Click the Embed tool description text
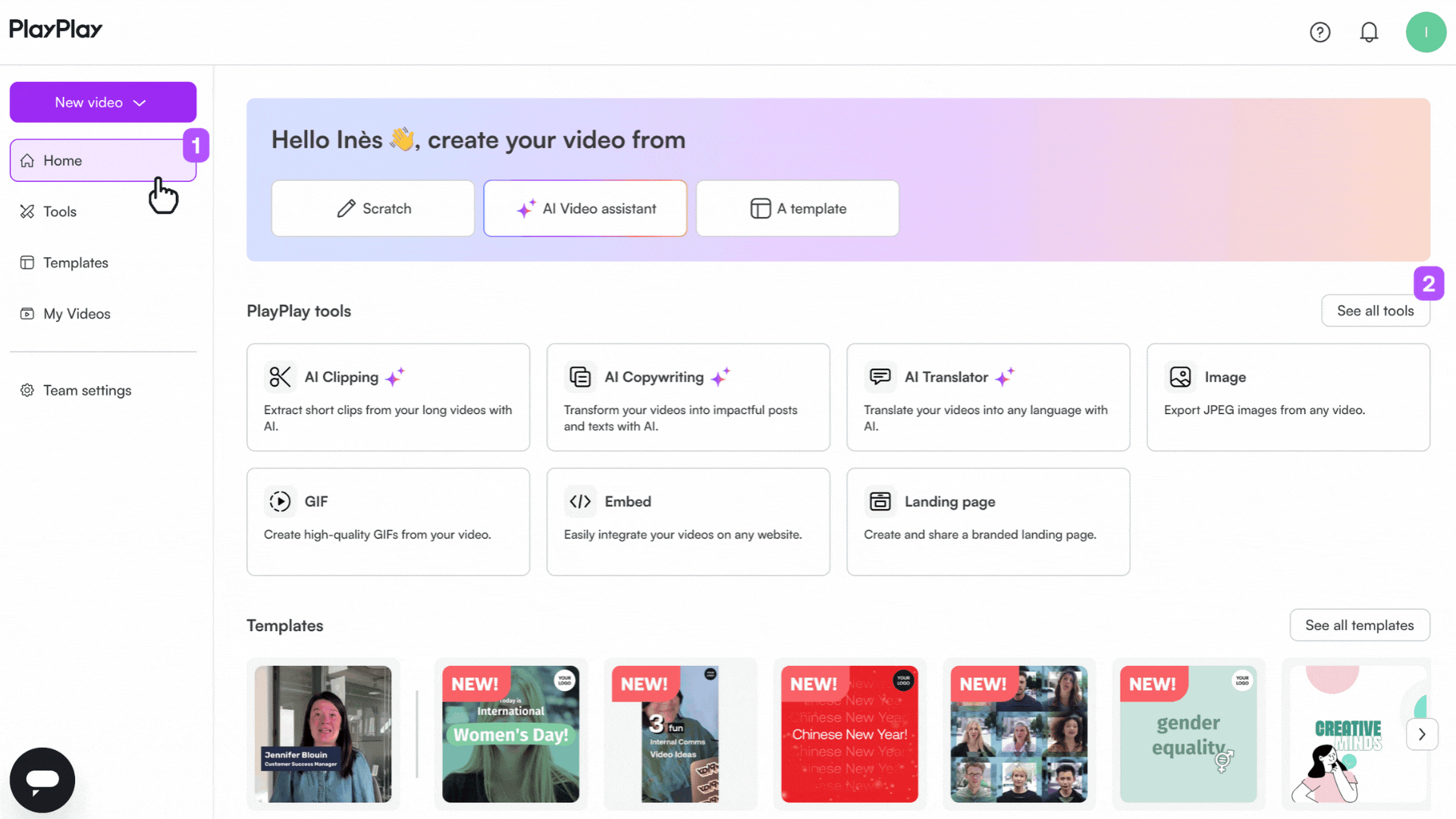 (x=682, y=535)
